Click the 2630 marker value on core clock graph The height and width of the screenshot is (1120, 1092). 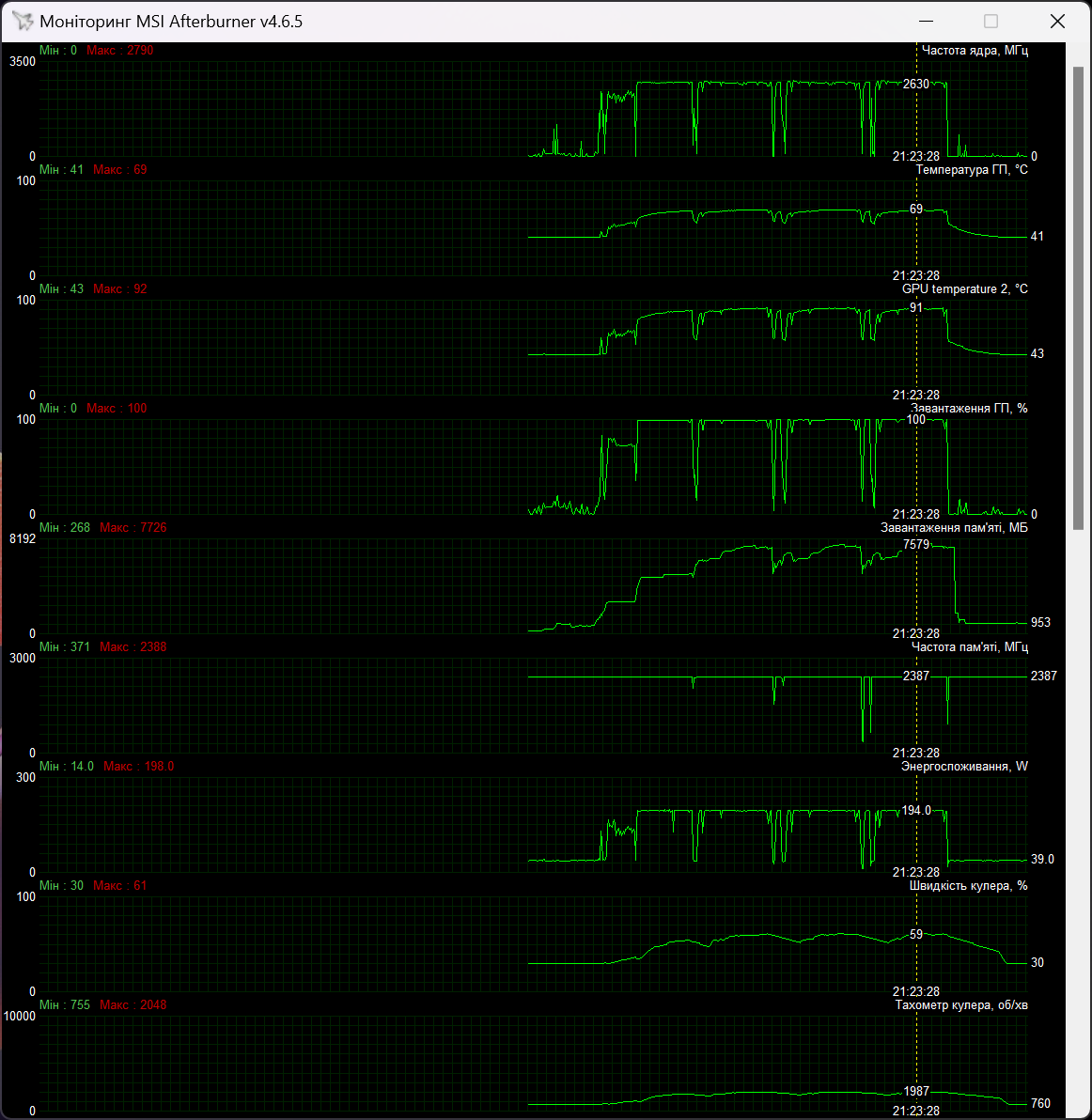pos(915,84)
